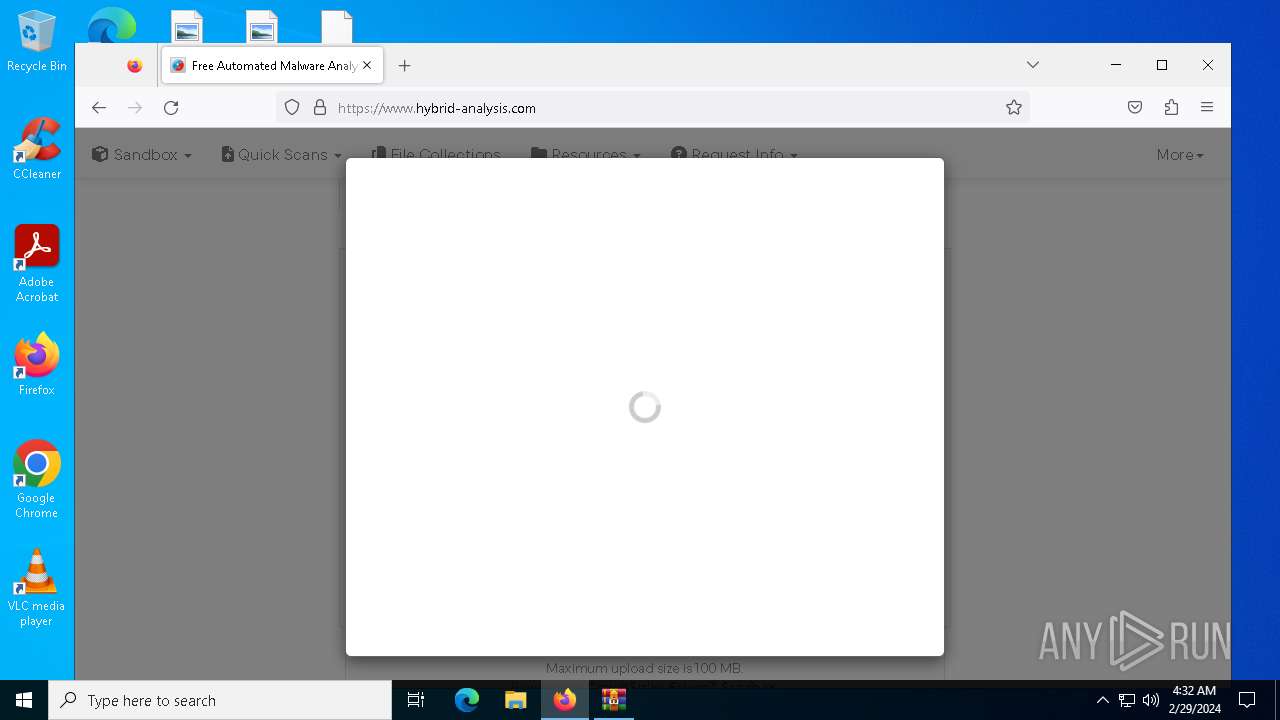This screenshot has height=720, width=1280.
Task: Open volume control tray icon
Action: pos(1151,700)
